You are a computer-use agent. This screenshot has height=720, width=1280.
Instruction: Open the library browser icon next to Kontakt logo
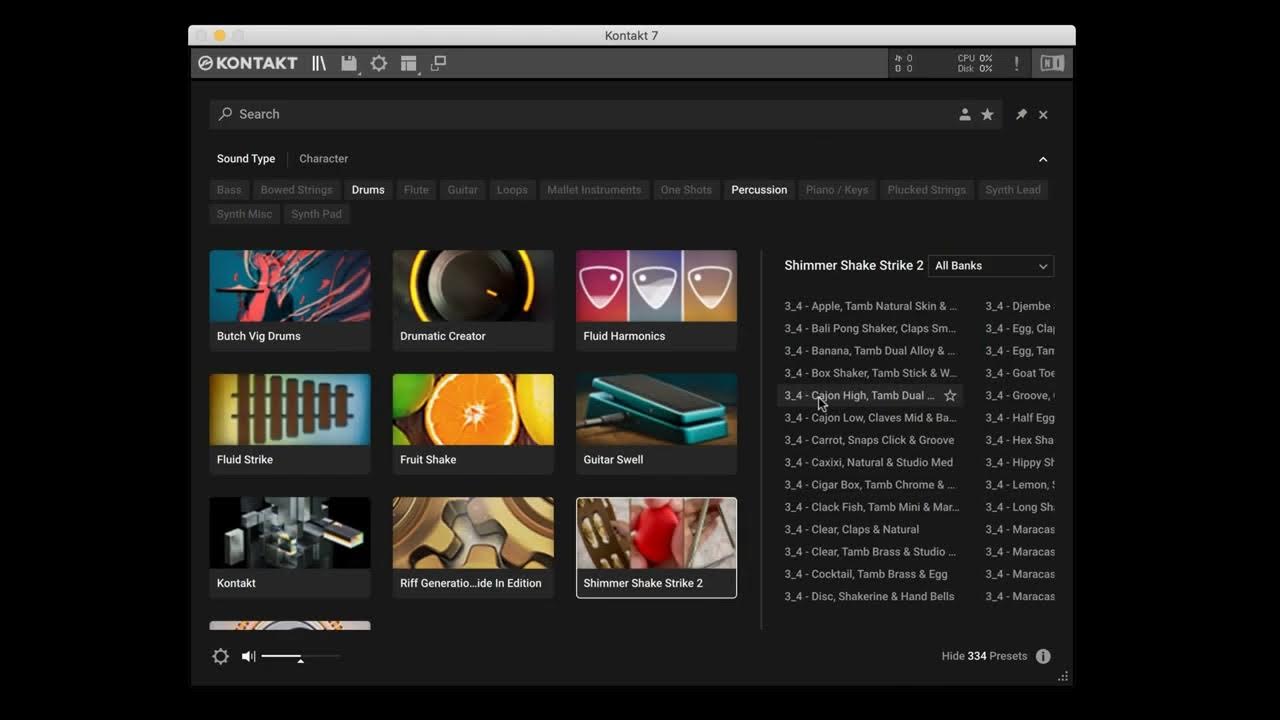coord(319,63)
